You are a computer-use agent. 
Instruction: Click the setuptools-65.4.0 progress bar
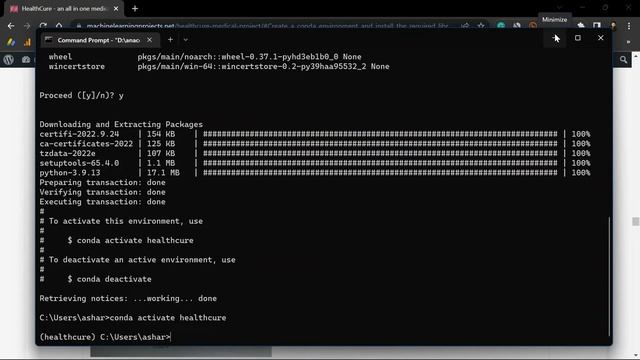[x=380, y=163]
